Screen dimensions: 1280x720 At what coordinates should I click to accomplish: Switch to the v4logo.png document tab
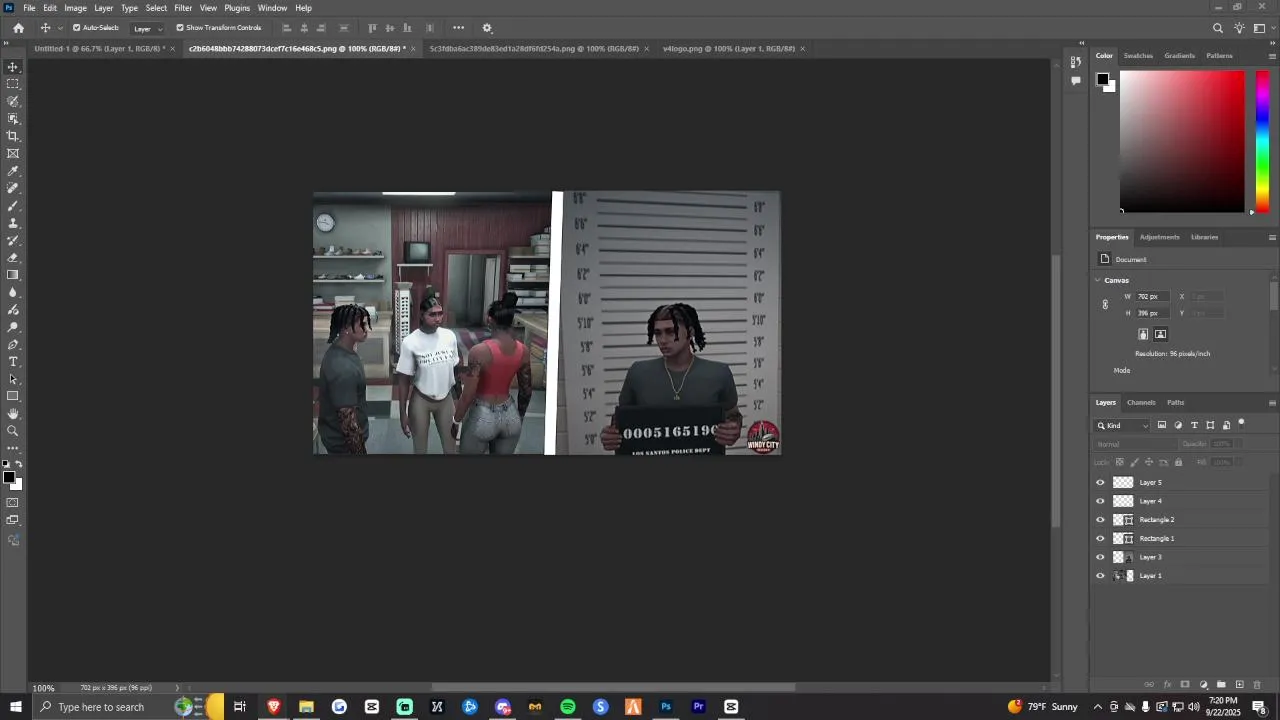click(x=728, y=48)
